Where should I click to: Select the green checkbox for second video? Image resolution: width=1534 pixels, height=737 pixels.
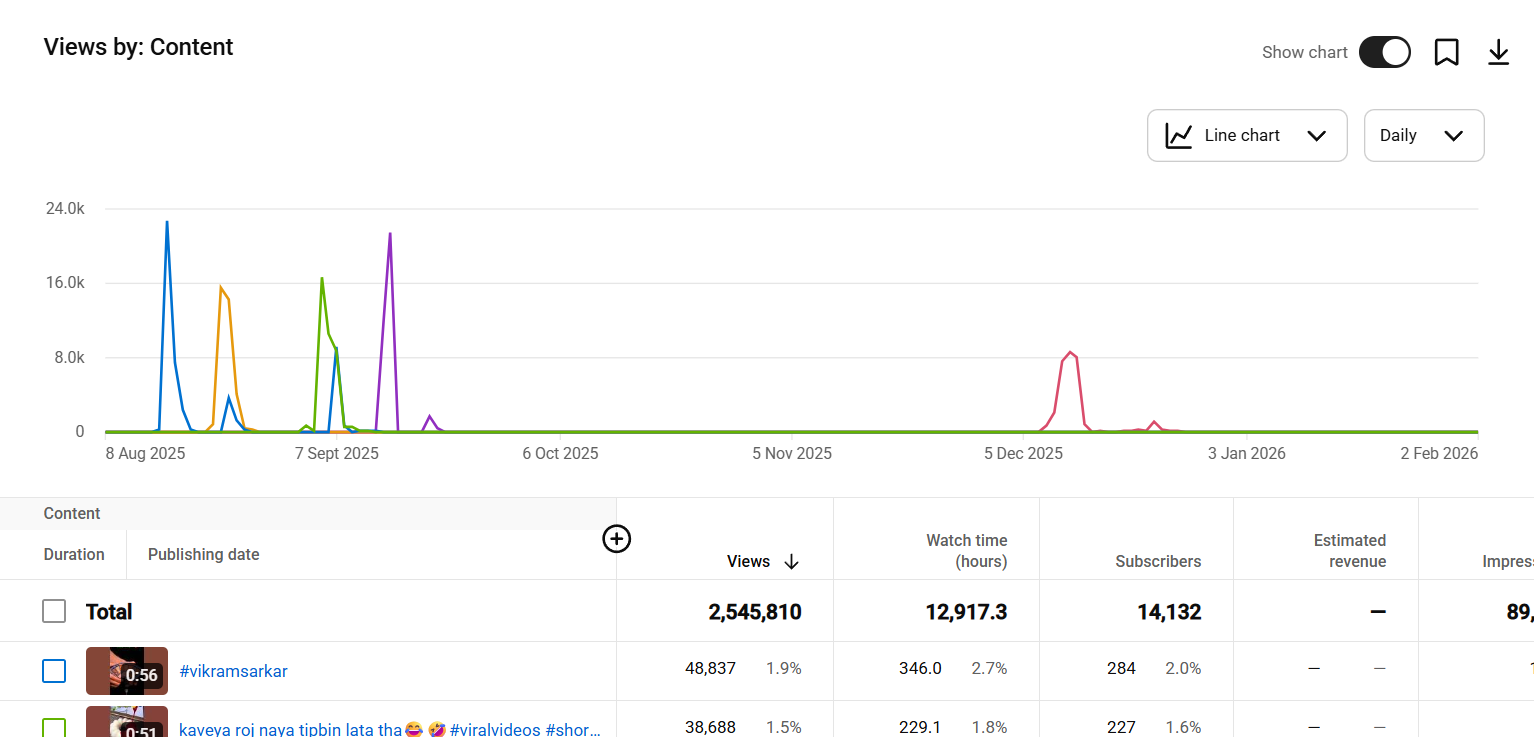pyautogui.click(x=54, y=728)
